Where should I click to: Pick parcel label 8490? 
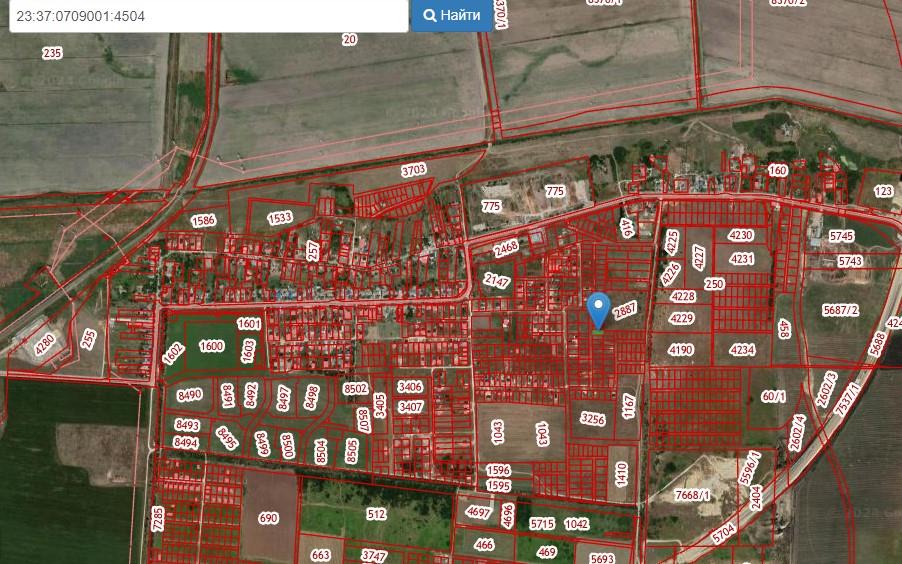click(189, 395)
